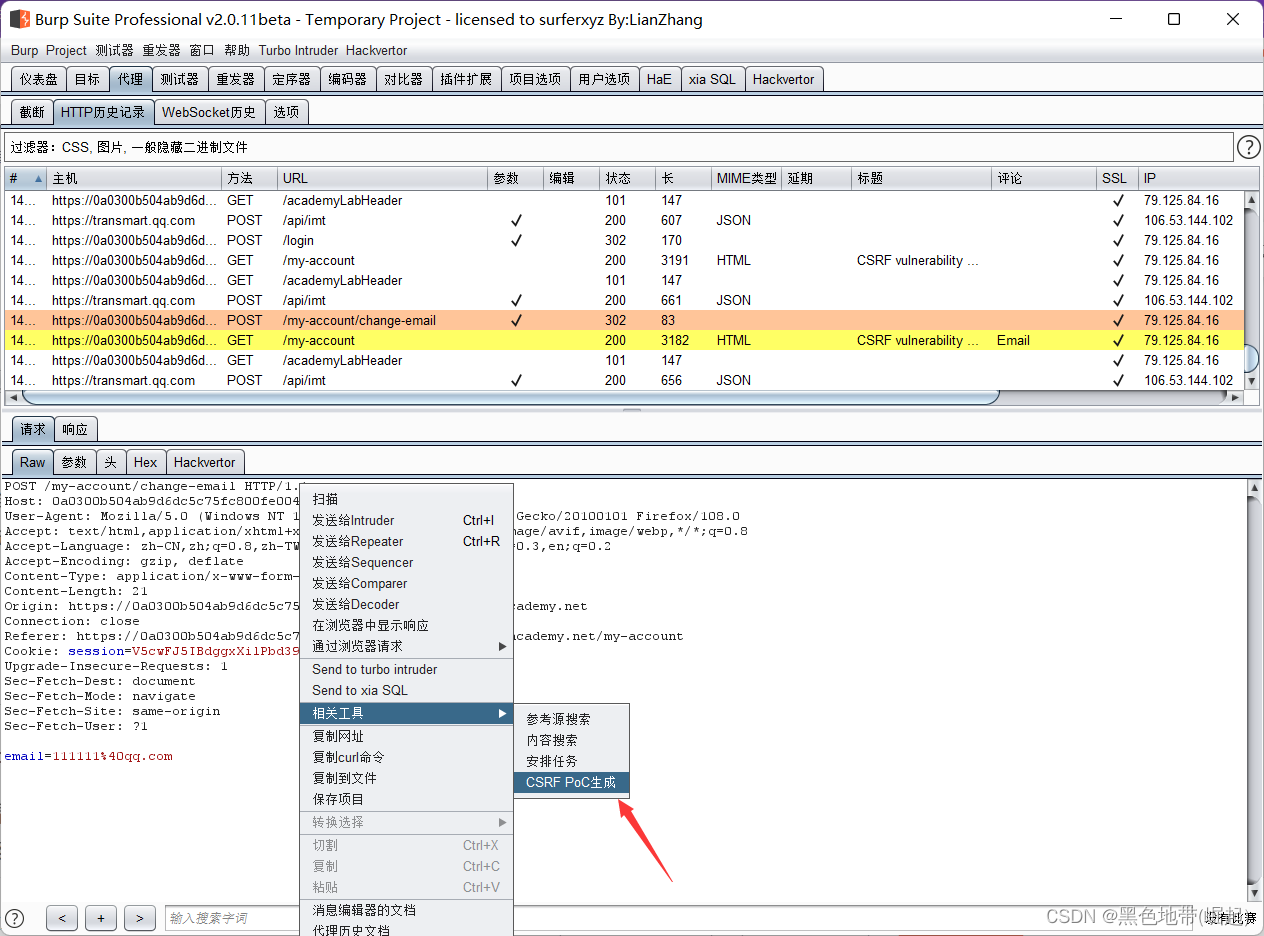
Task: Open the 窗口 menu
Action: tap(202, 50)
